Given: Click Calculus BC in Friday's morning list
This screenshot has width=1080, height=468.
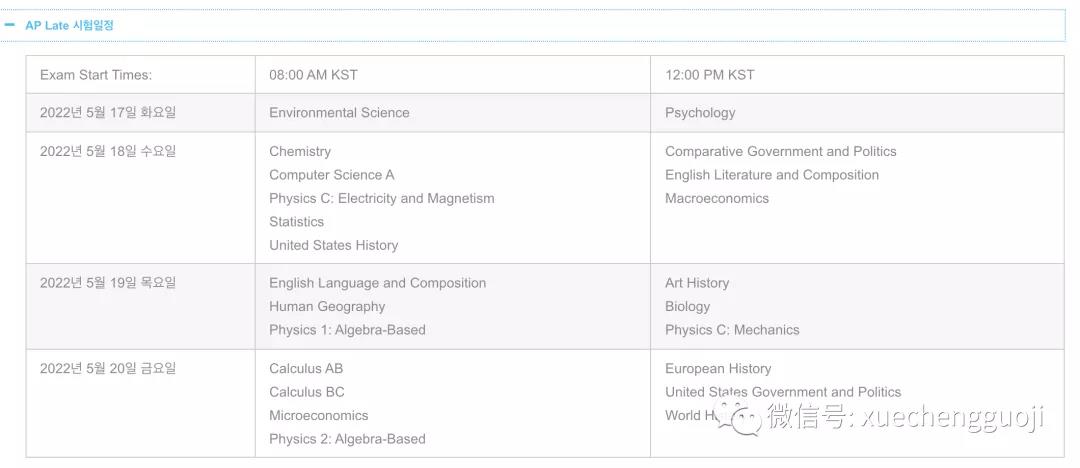Looking at the screenshot, I should pos(307,391).
